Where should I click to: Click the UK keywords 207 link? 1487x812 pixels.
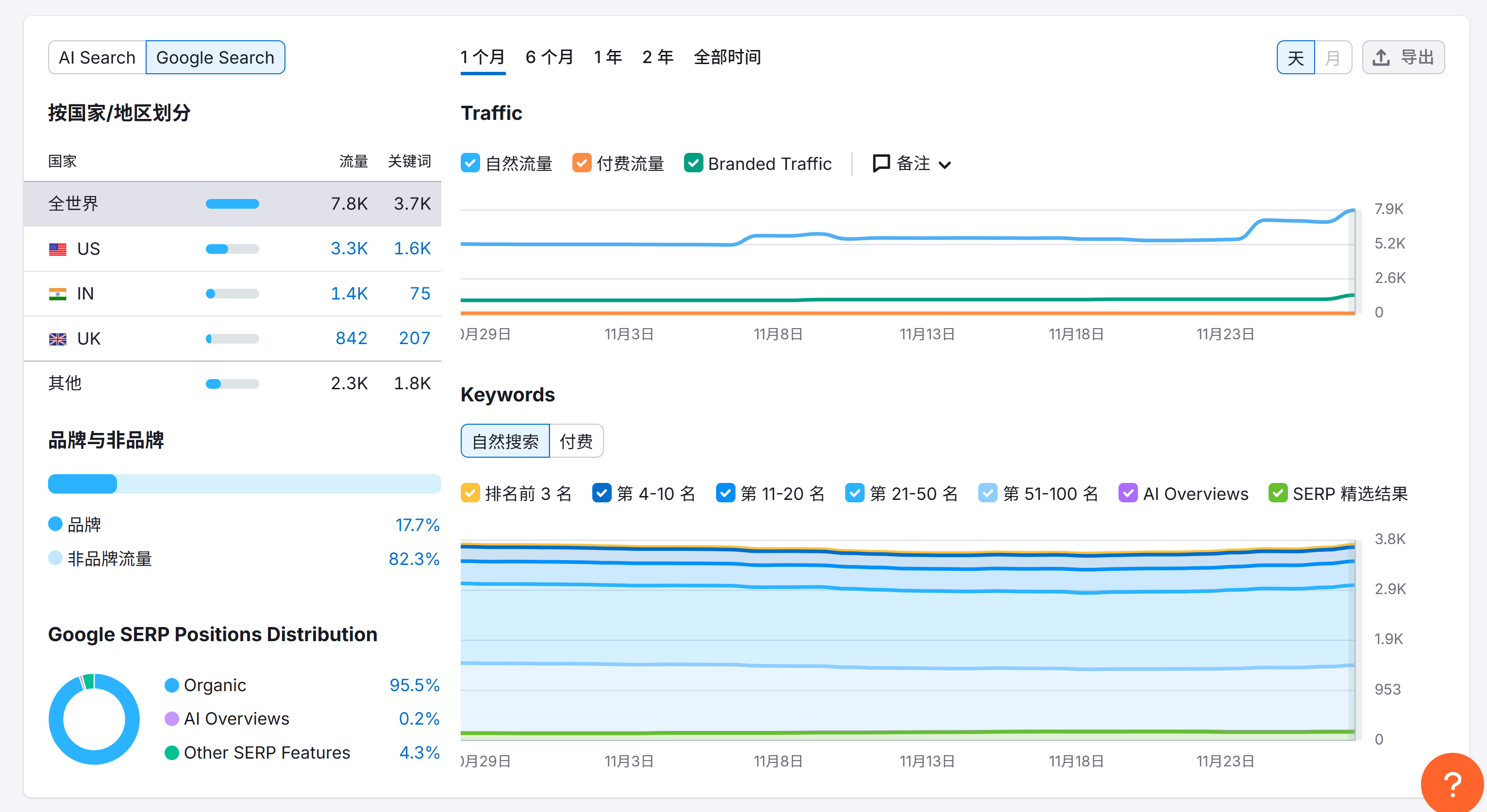point(414,339)
